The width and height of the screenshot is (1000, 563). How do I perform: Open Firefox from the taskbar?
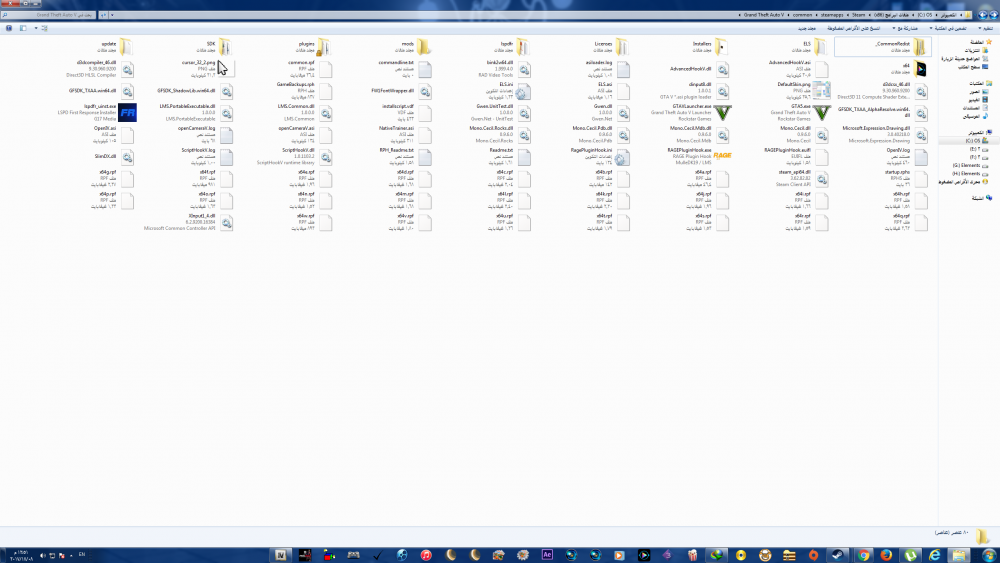(x=886, y=555)
